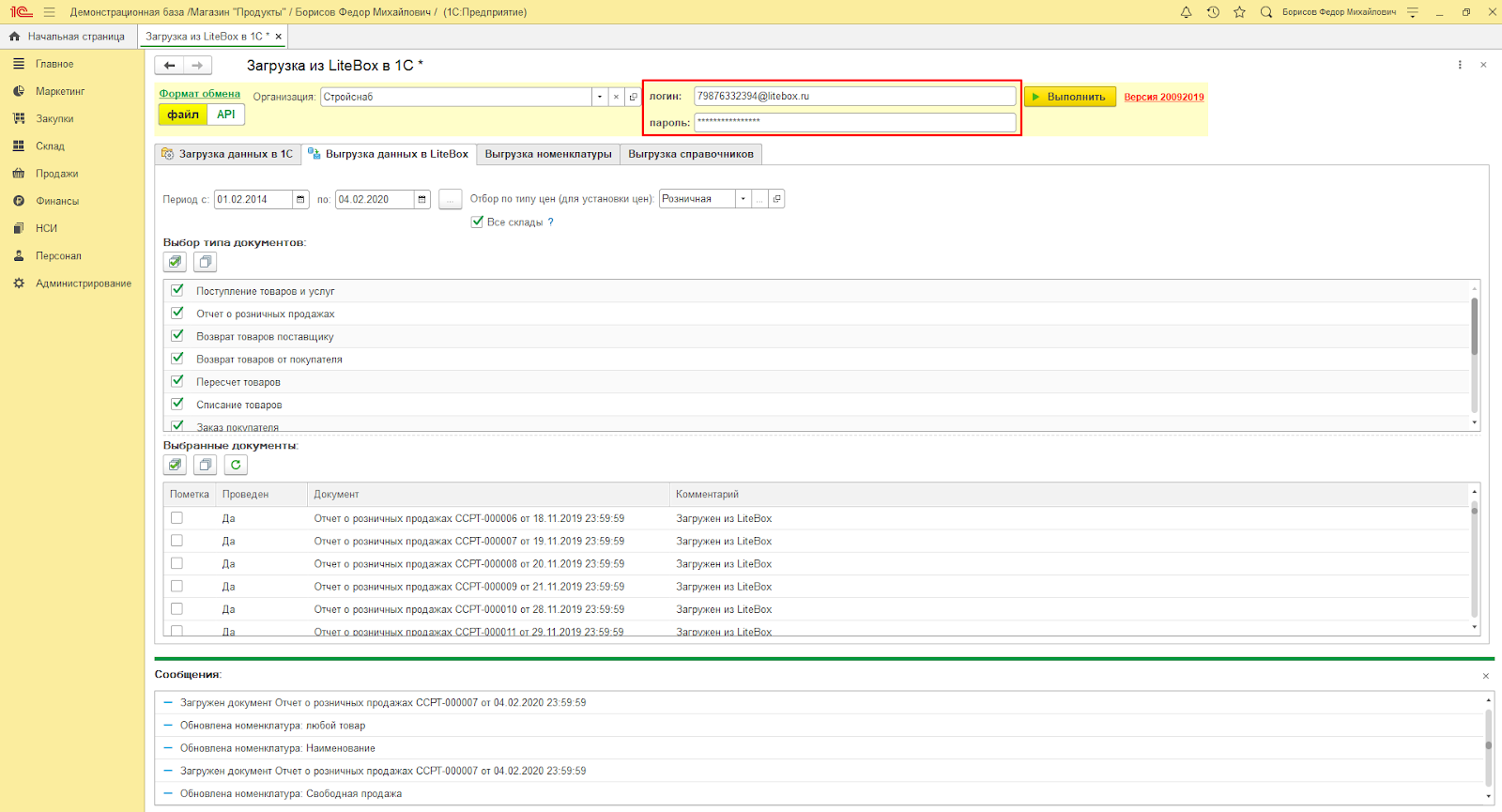Click the Выполнить button

1070,97
